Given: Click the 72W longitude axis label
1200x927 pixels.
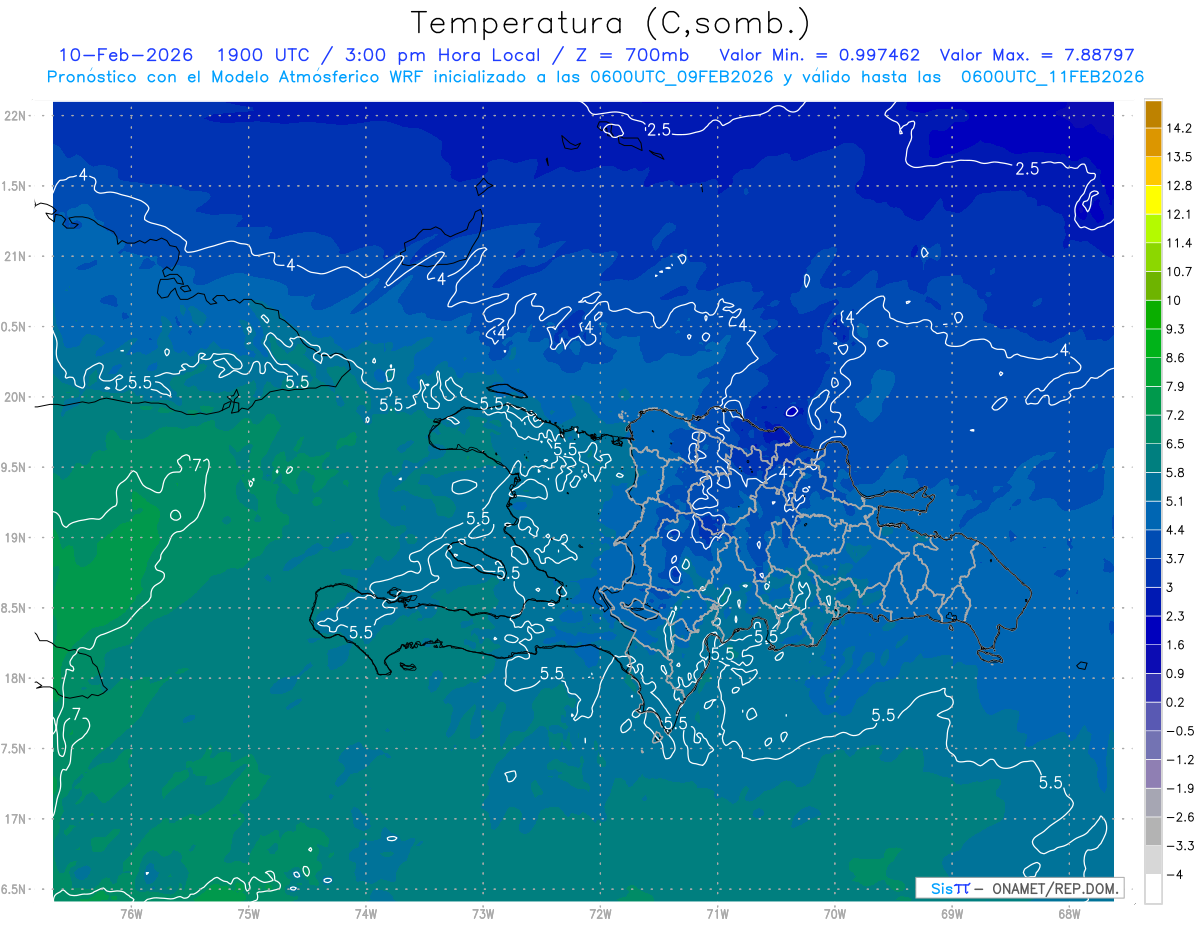Looking at the screenshot, I should 600,912.
